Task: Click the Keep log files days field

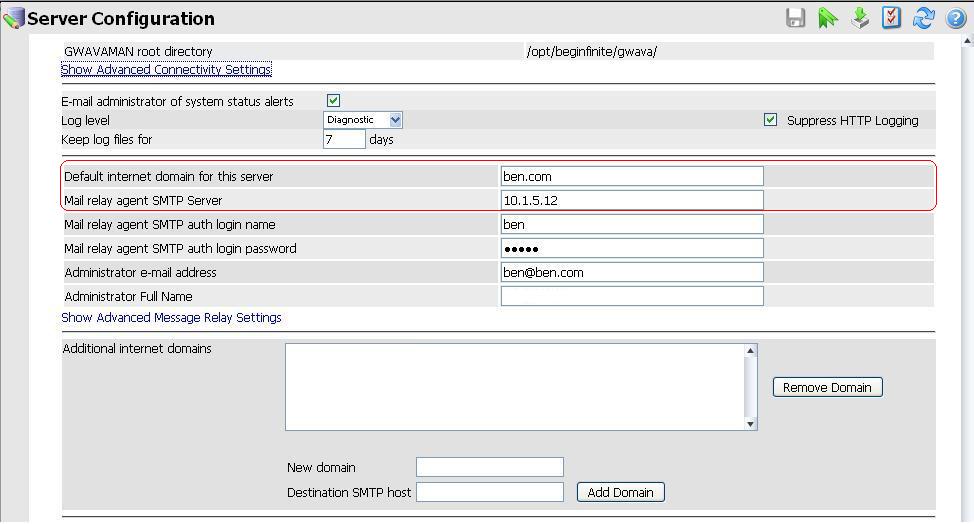Action: [344, 139]
